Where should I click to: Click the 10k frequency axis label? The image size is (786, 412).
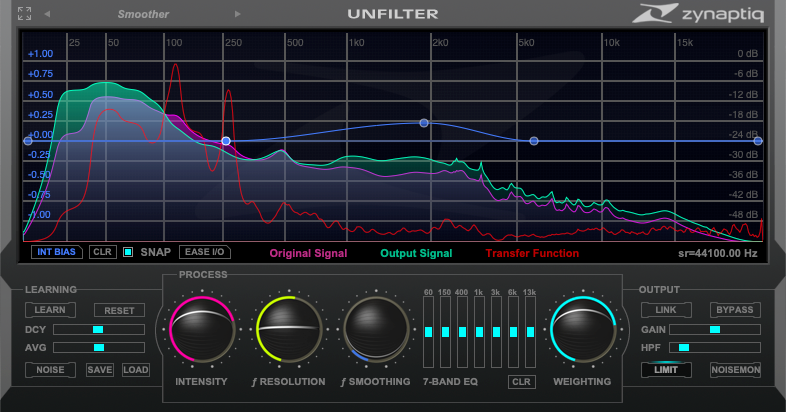tap(612, 43)
